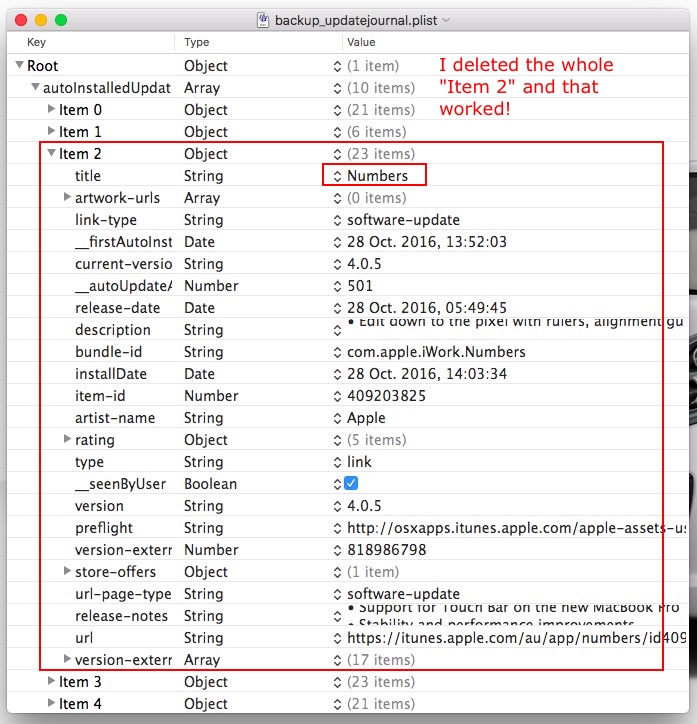Viewport: 697px width, 724px height.
Task: Open type stepper for current-versio row
Action: click(337, 264)
